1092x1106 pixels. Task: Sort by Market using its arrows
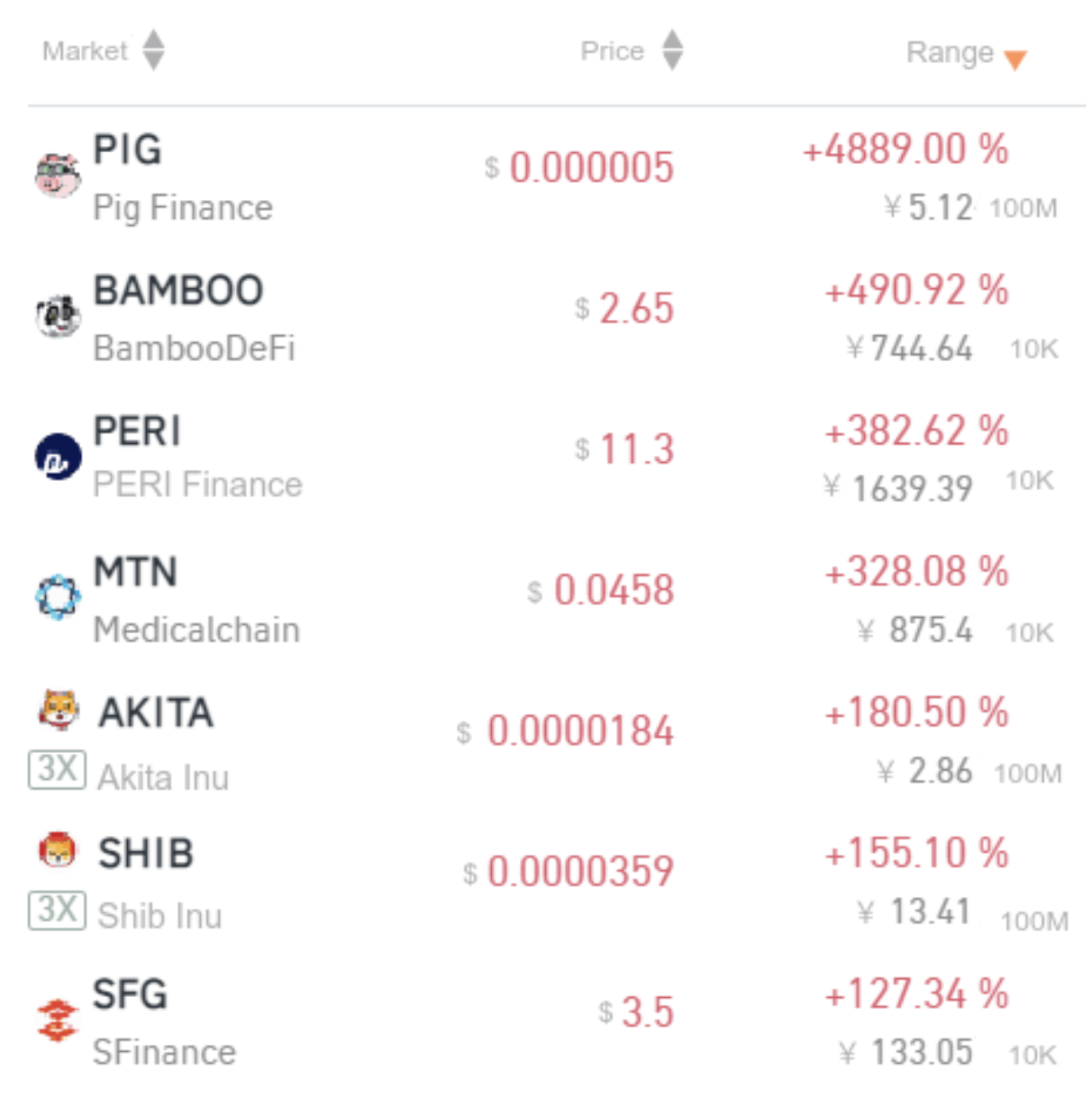coord(154,50)
